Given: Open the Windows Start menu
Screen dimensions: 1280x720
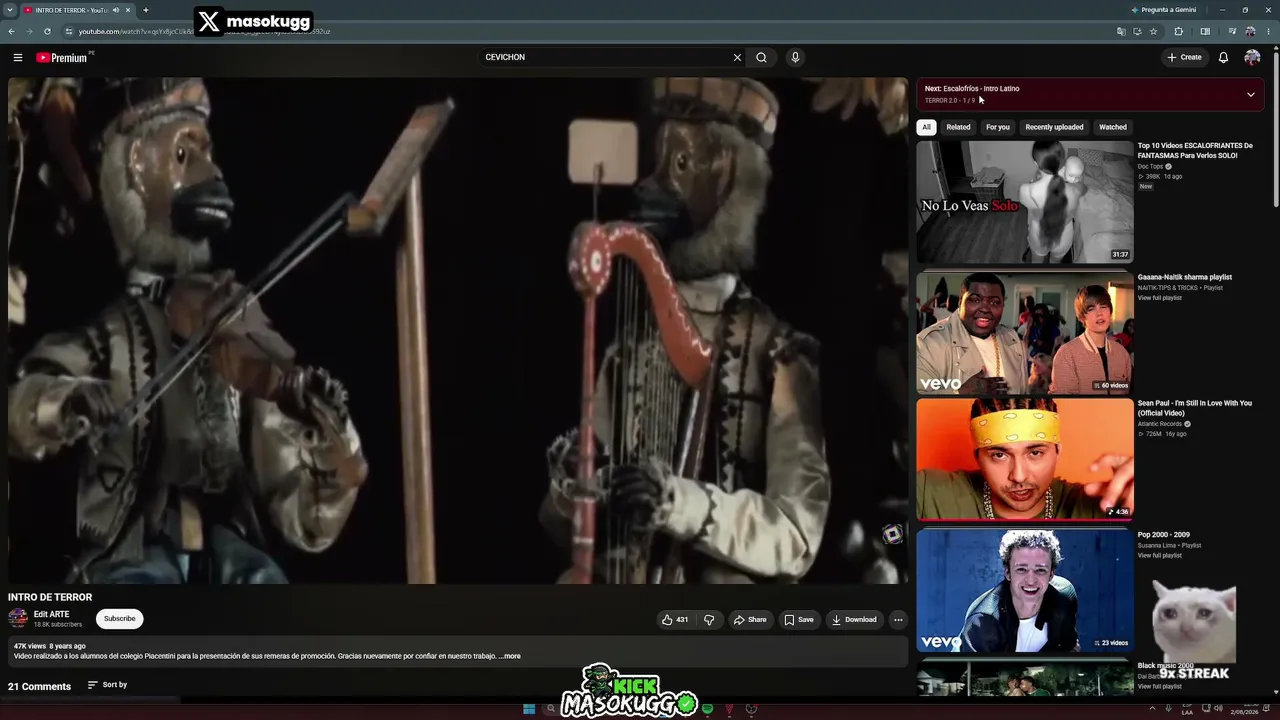Looking at the screenshot, I should point(529,709).
